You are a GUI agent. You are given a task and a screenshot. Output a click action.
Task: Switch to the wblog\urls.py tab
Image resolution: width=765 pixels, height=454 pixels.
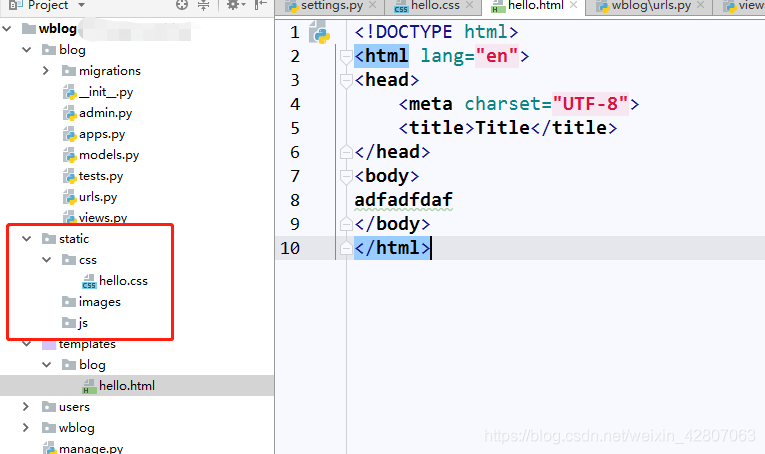pos(651,6)
